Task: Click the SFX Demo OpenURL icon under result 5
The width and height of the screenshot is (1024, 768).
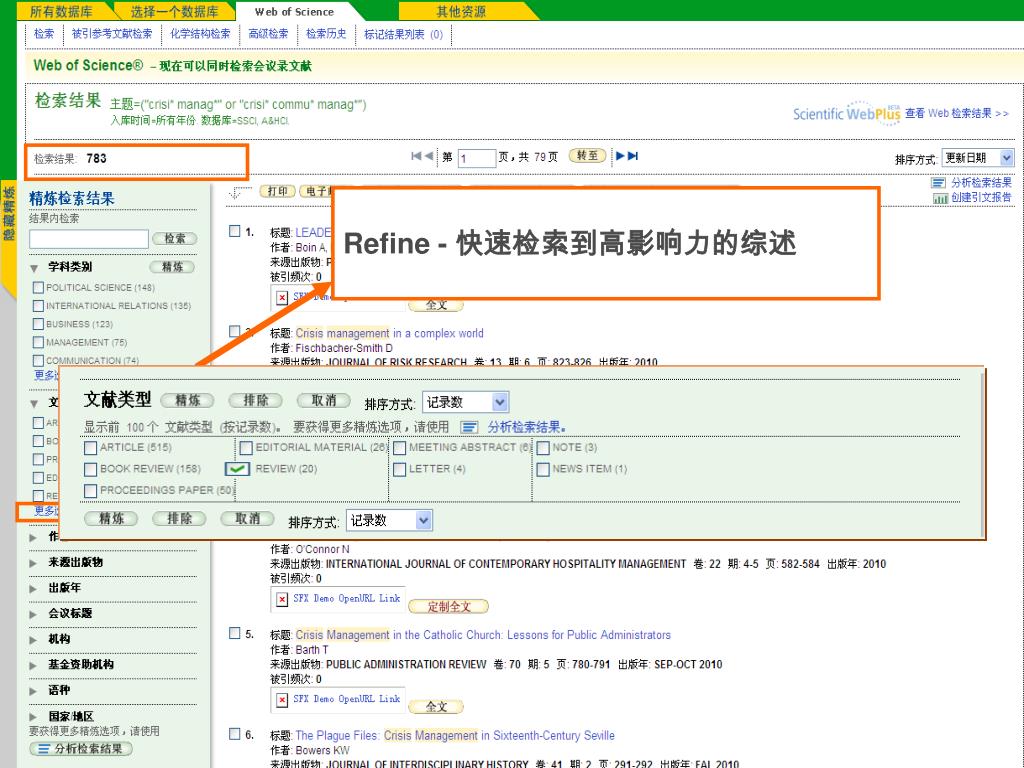Action: coord(281,699)
